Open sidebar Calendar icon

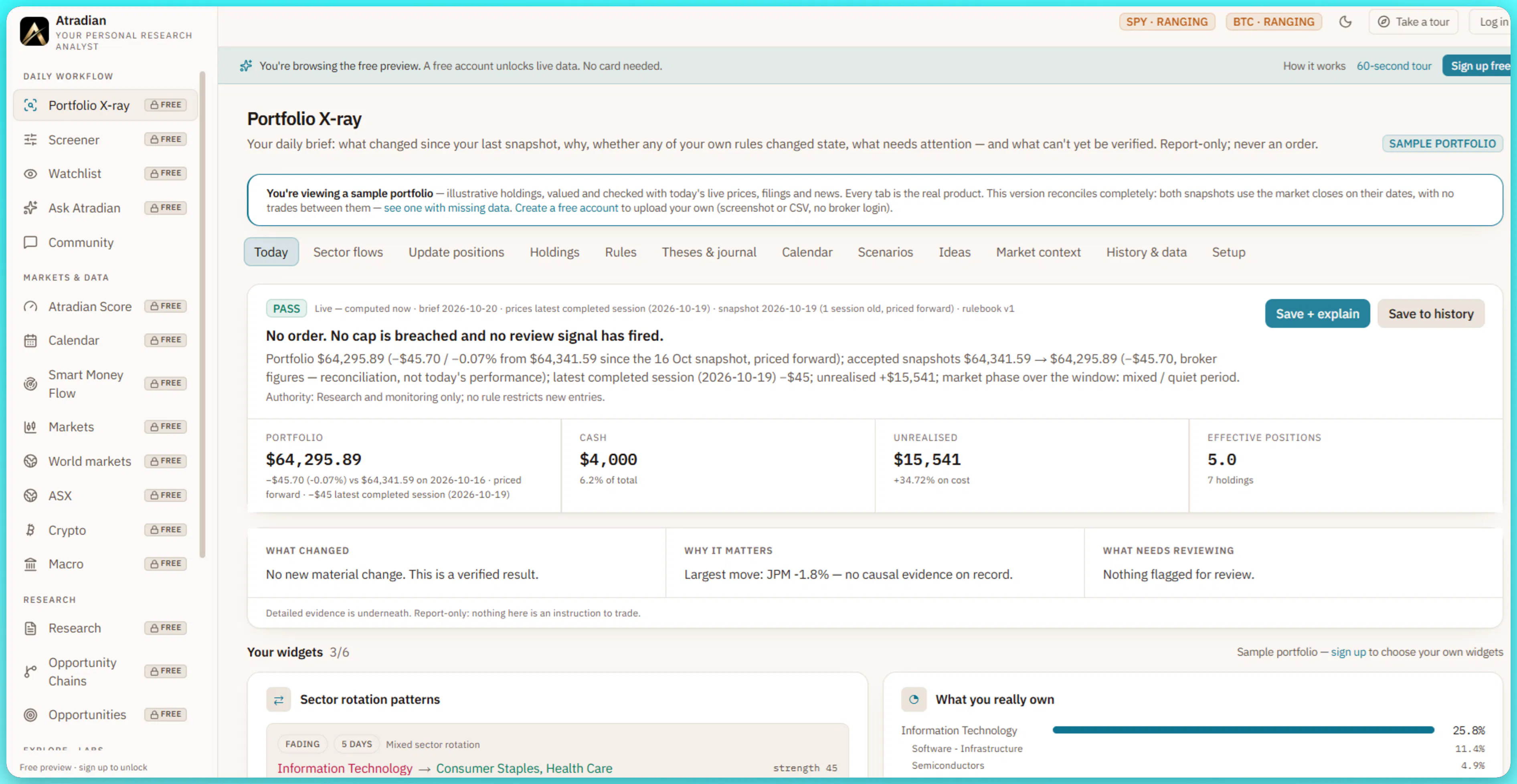click(30, 341)
